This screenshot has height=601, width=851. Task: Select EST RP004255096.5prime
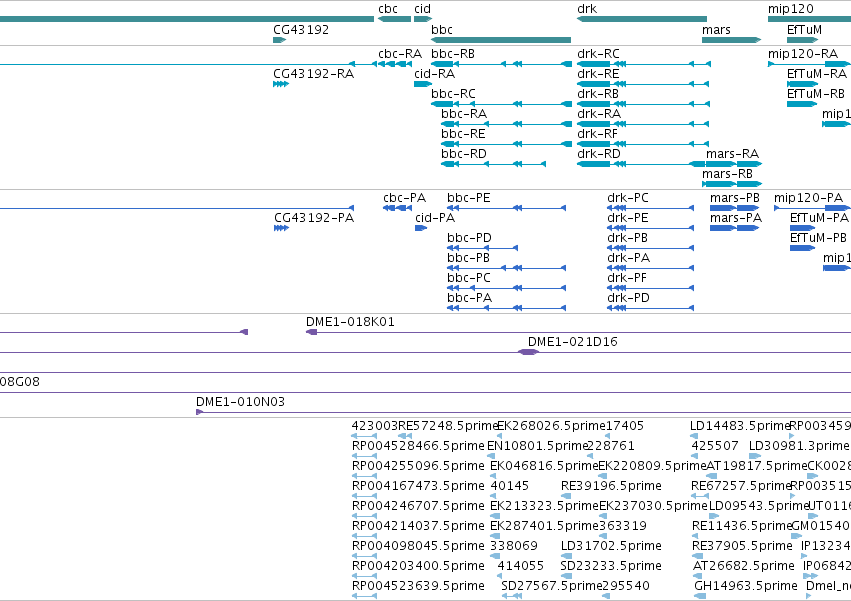(x=364, y=476)
